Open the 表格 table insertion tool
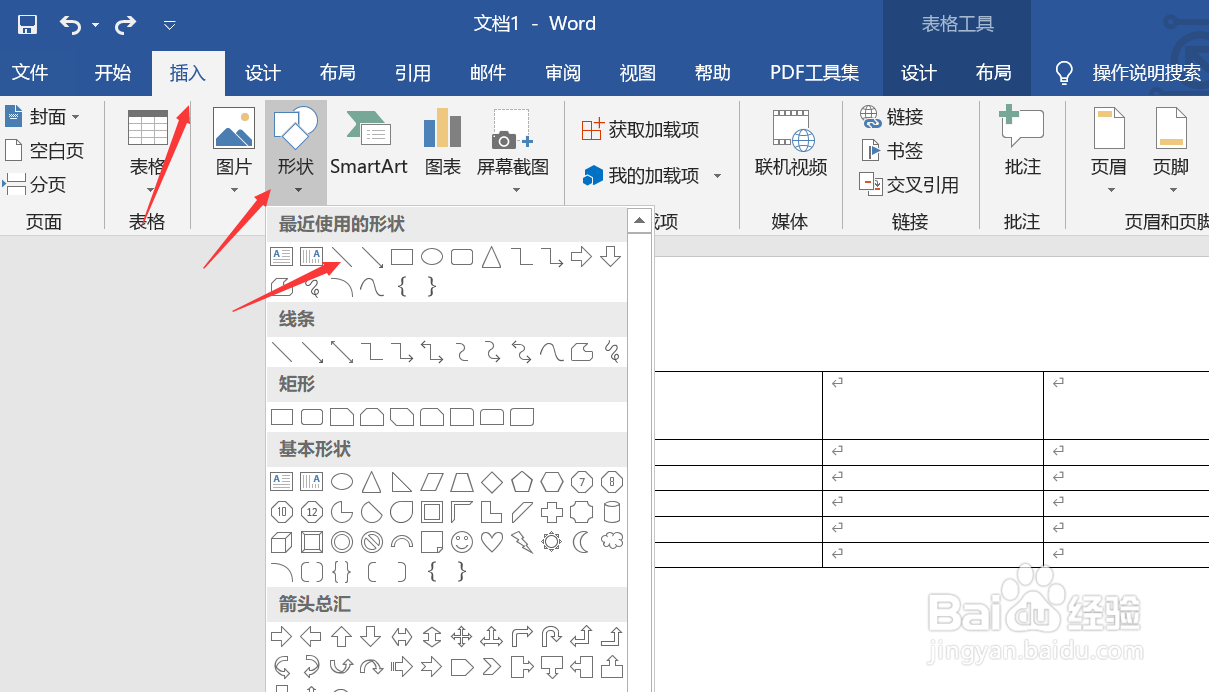 pos(147,140)
